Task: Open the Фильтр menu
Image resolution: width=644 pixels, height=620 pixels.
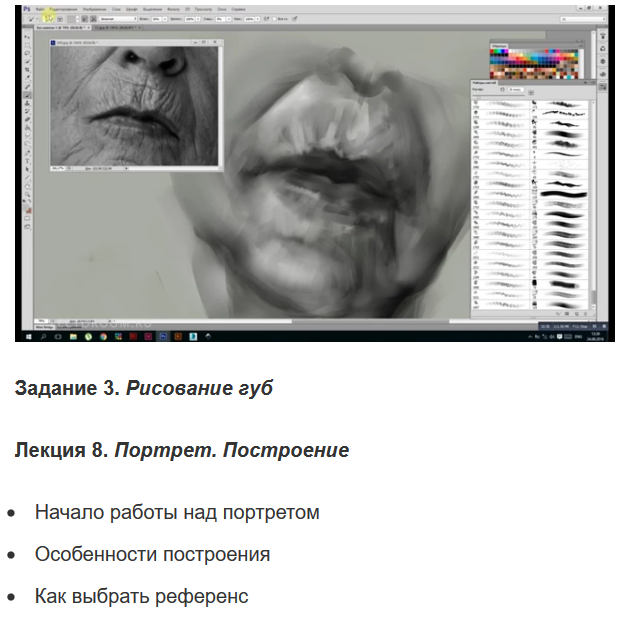Action: pos(174,9)
